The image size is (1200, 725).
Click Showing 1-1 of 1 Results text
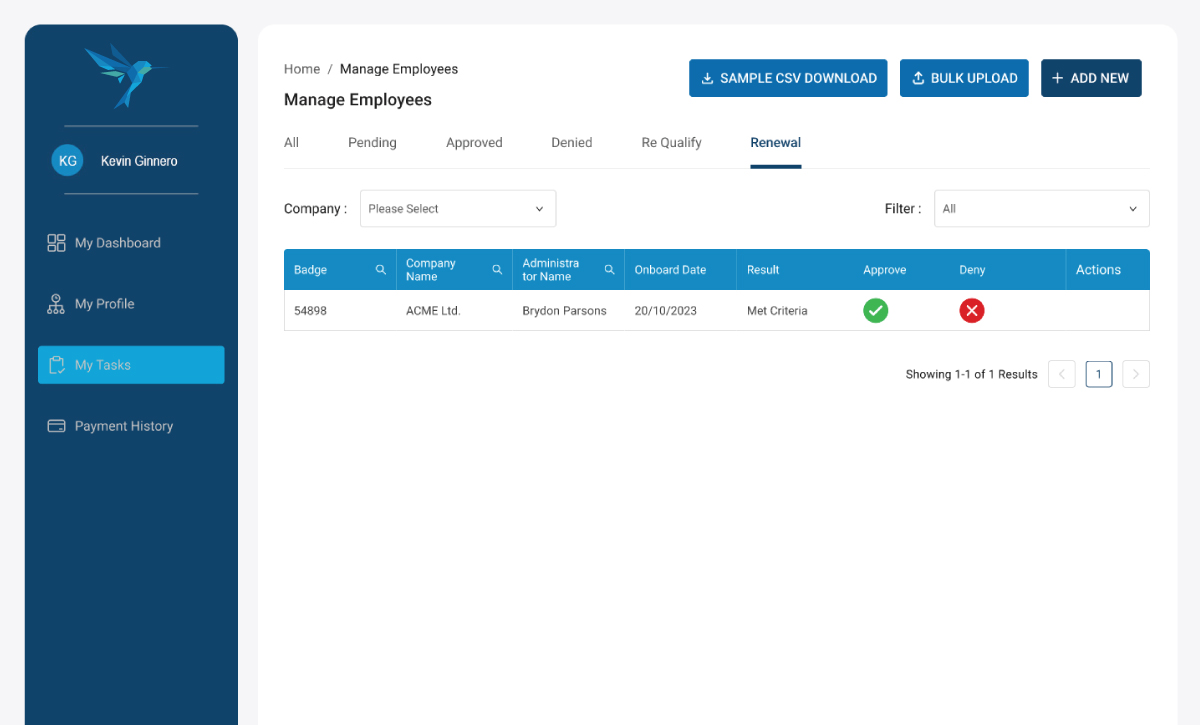click(972, 374)
